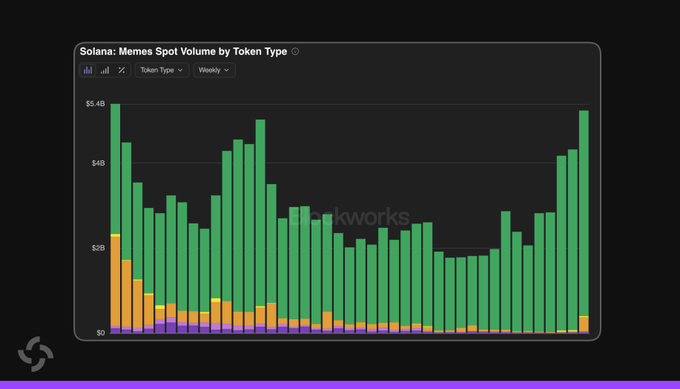This screenshot has width=680, height=389.
Task: Click the chart title 'Solana: Memes Spot Volume by Token Type'
Action: pyautogui.click(x=183, y=52)
